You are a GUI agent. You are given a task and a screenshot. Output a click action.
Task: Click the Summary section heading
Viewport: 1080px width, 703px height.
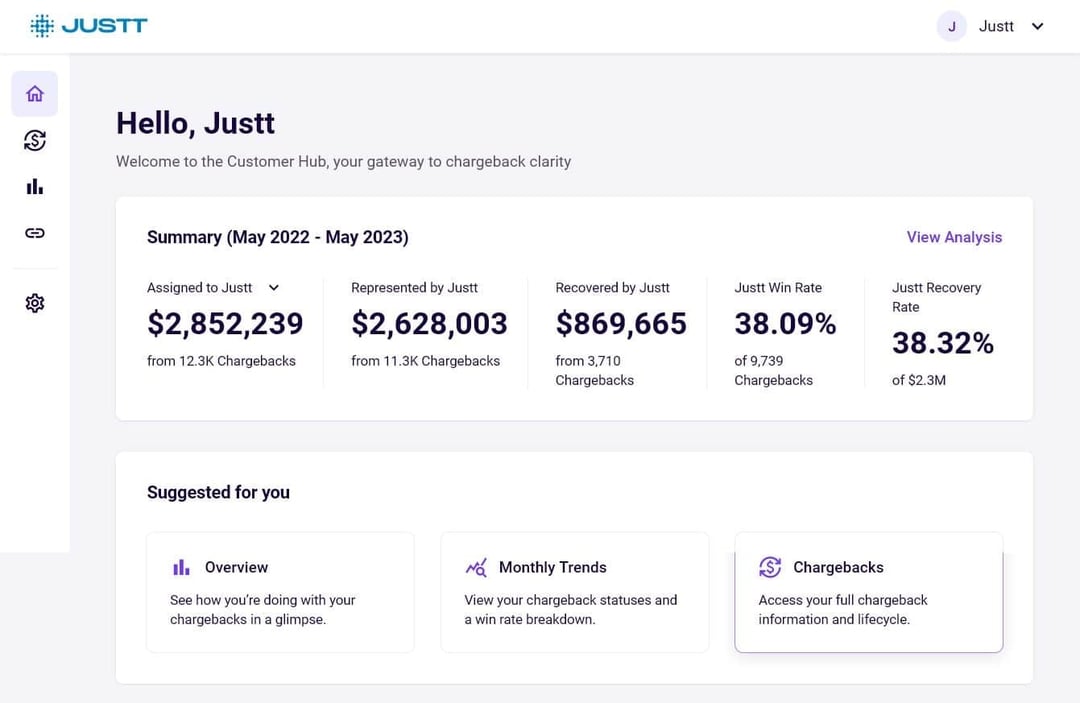(278, 237)
